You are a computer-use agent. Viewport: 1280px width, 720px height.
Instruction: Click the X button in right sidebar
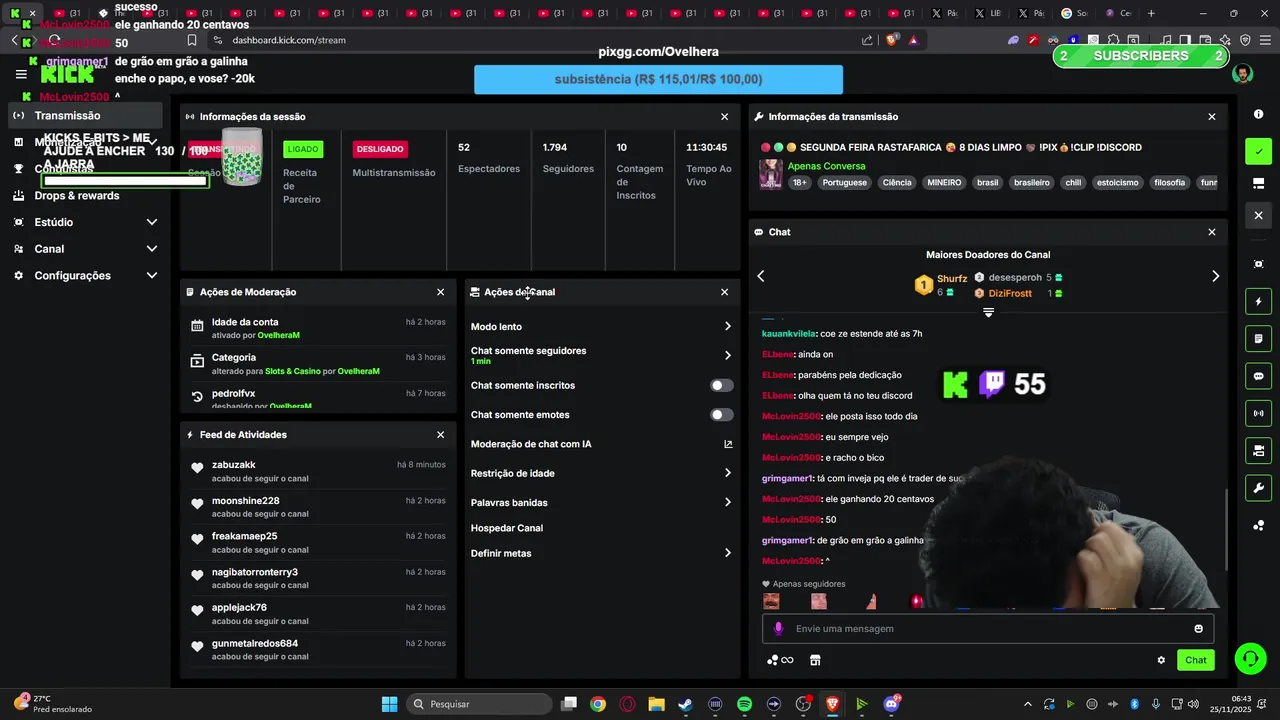pyautogui.click(x=1258, y=215)
